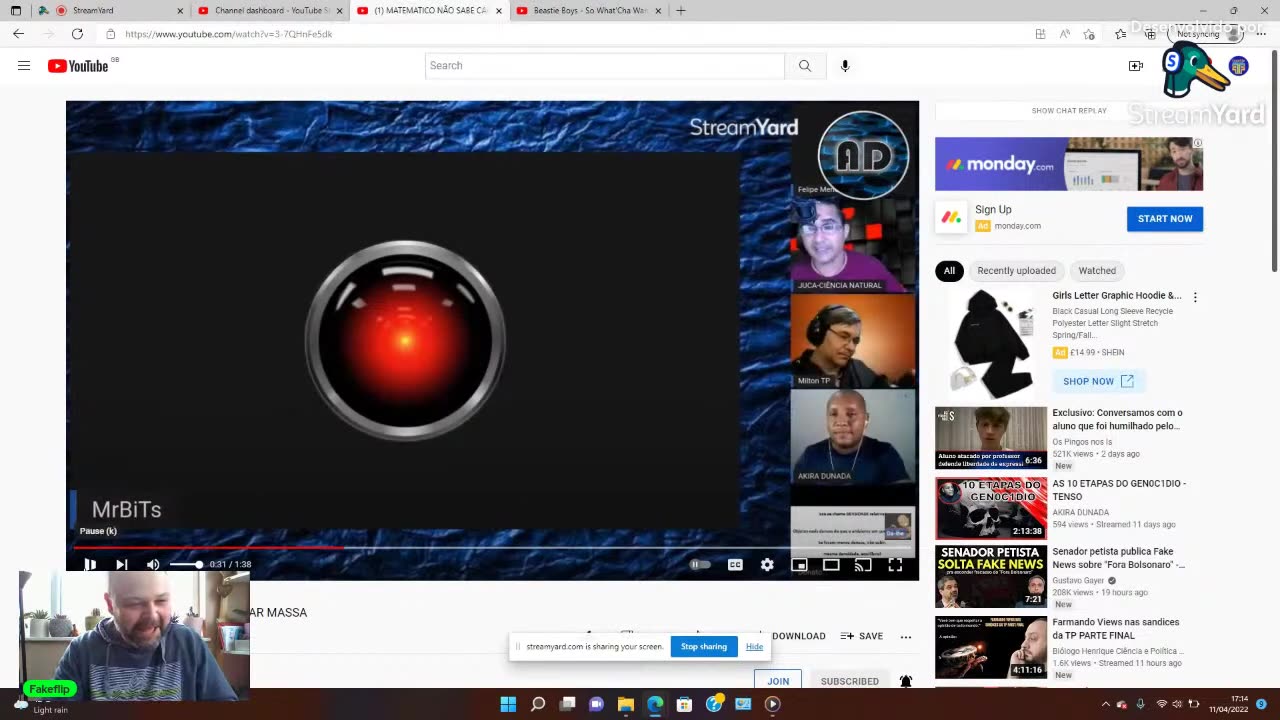Open Senador petista Fake News video thumbnail
This screenshot has width=1280, height=720.
coord(991,577)
